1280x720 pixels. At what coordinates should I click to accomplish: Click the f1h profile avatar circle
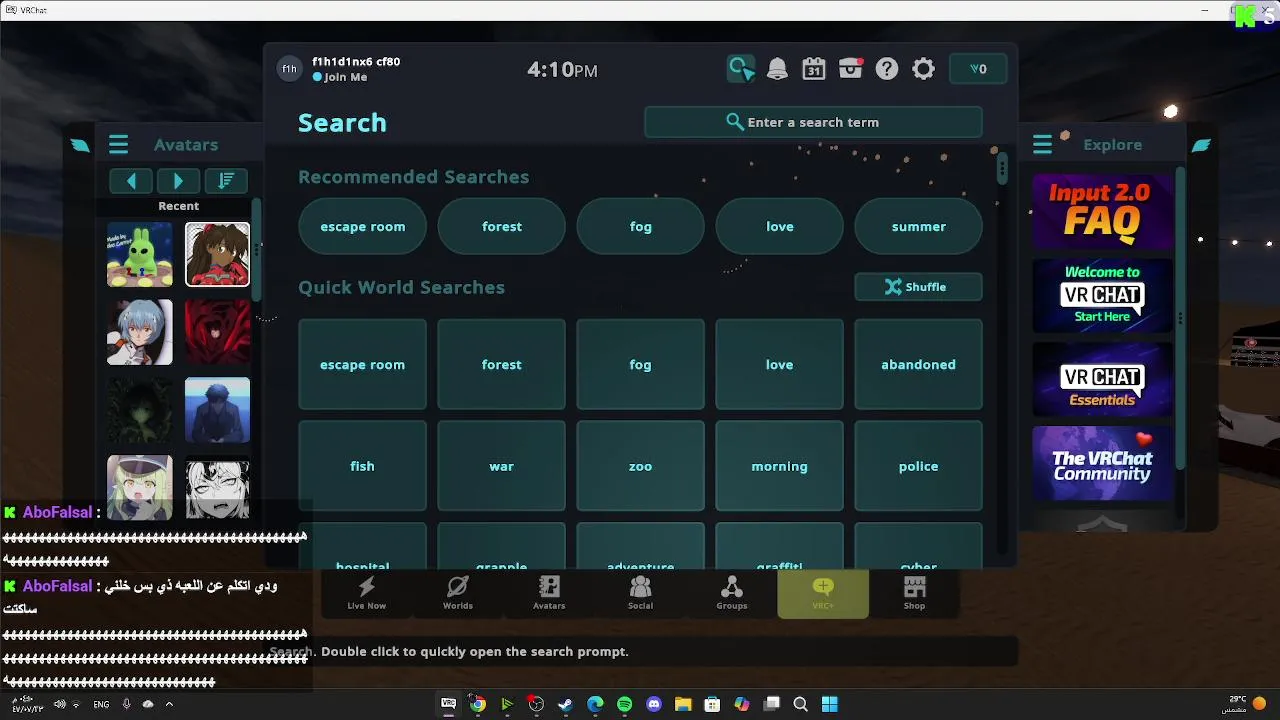click(289, 69)
